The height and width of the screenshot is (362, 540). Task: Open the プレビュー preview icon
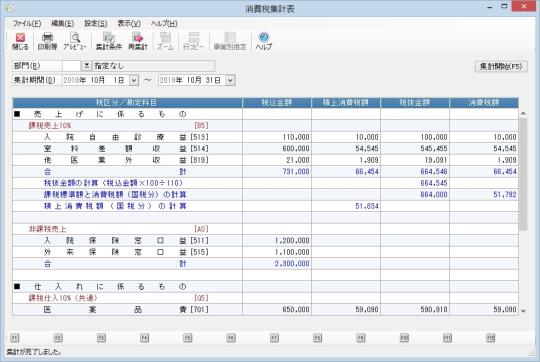75,41
